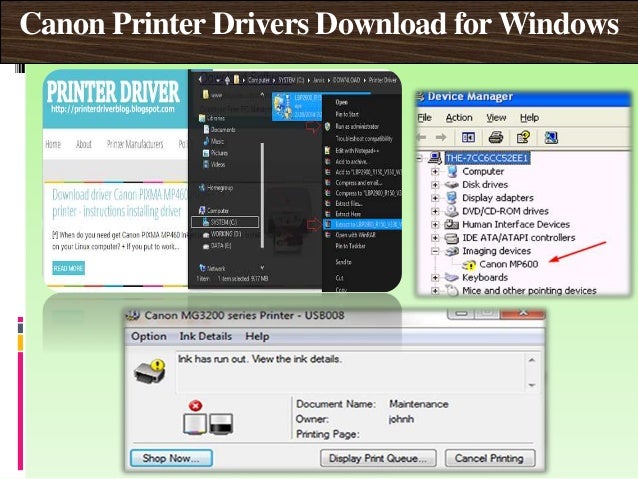The image size is (638, 479).
Task: Click the Explorer sidebar vertical scrollbar
Action: [x=262, y=195]
